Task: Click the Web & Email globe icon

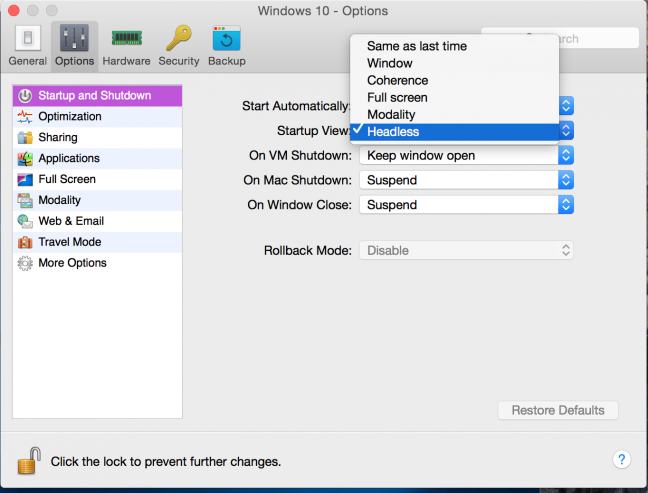Action: click(25, 221)
